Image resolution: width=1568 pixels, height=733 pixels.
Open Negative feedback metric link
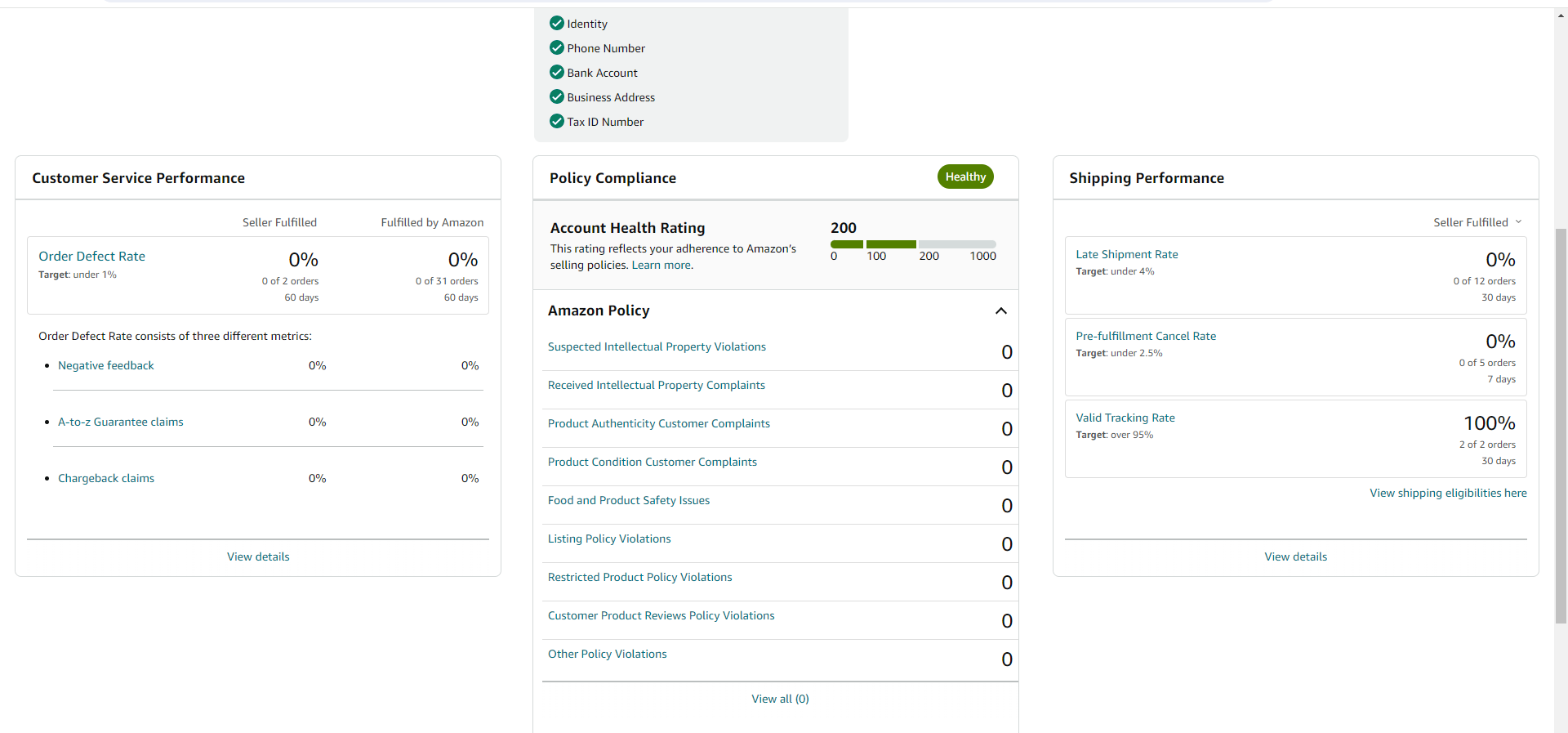pos(106,365)
